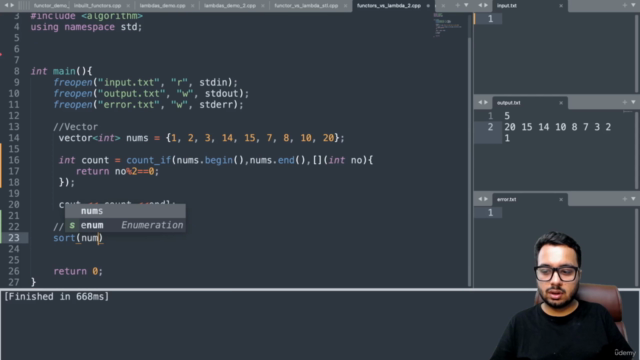Click on 'int main(){' line
This screenshot has width=640, height=360.
[x=62, y=71]
